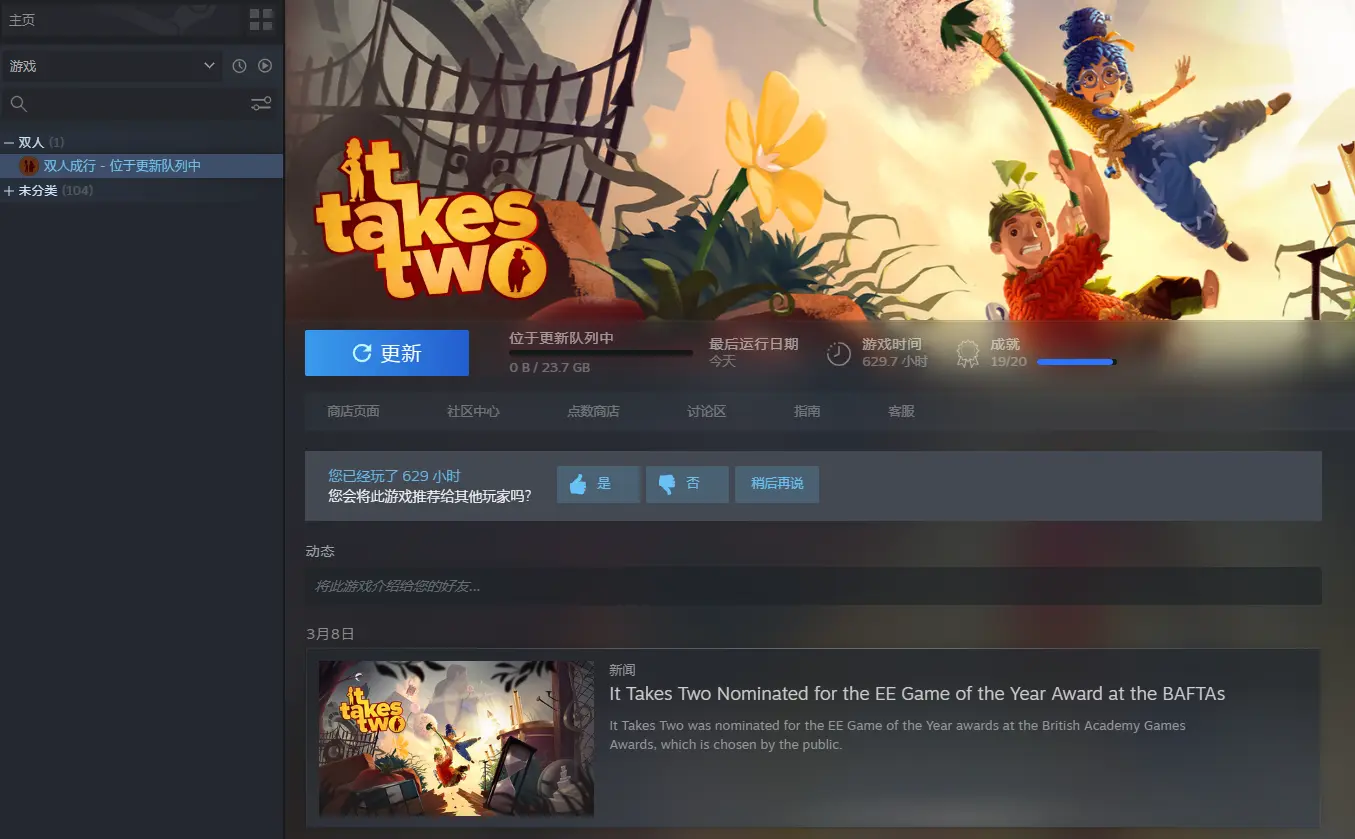Open the recent activity clock icon
The image size is (1355, 839).
pyautogui.click(x=239, y=66)
